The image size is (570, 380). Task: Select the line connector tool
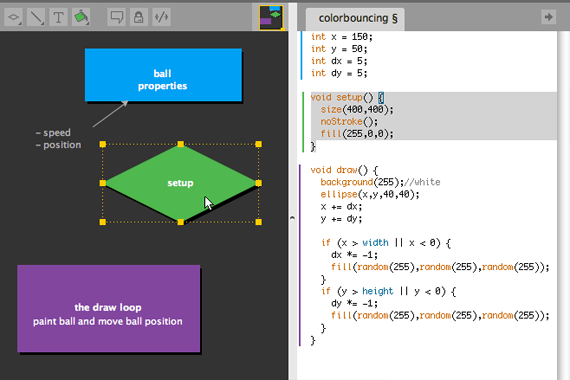36,17
